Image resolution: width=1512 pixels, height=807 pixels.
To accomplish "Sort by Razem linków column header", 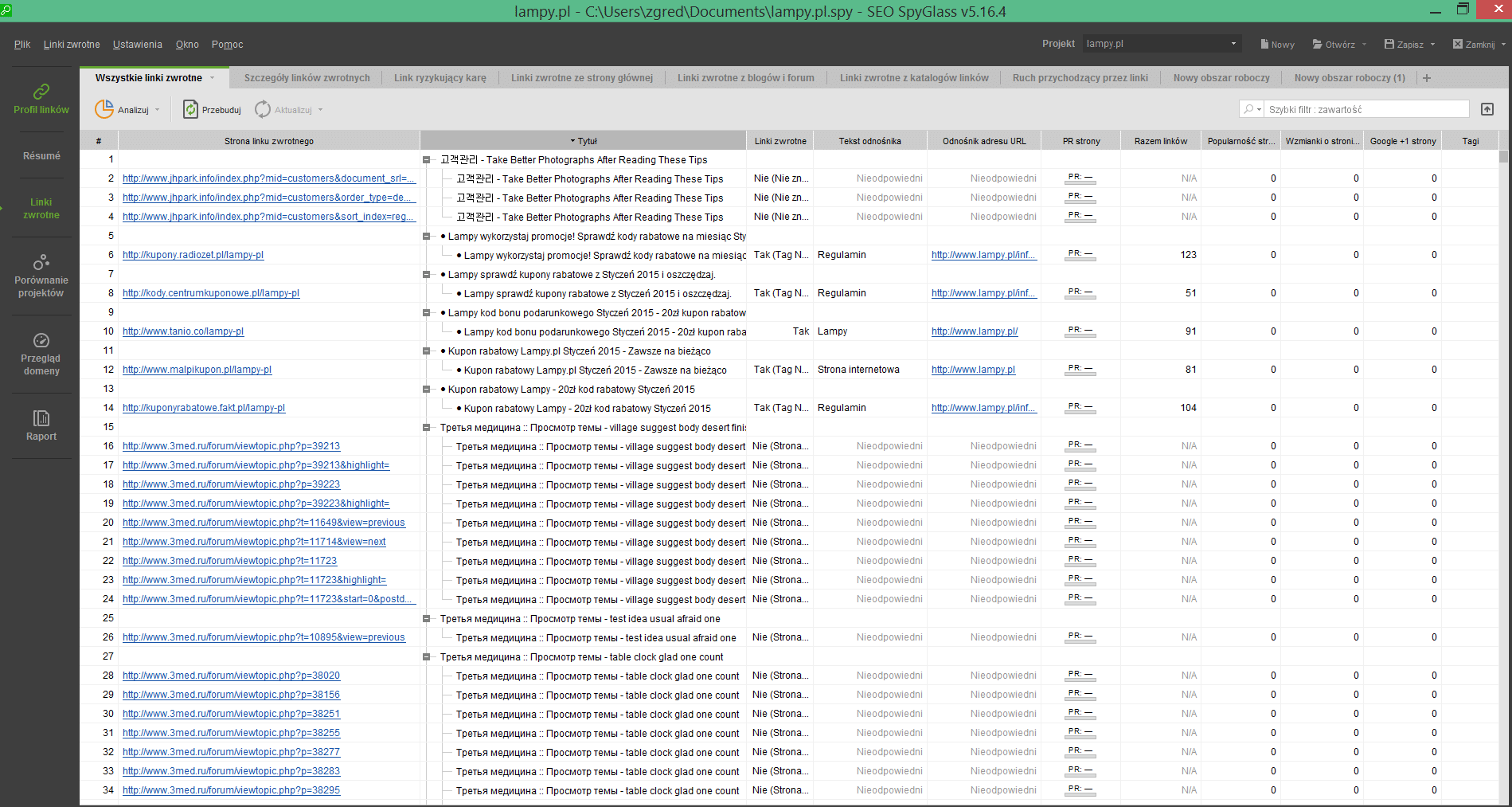I will pyautogui.click(x=1161, y=141).
